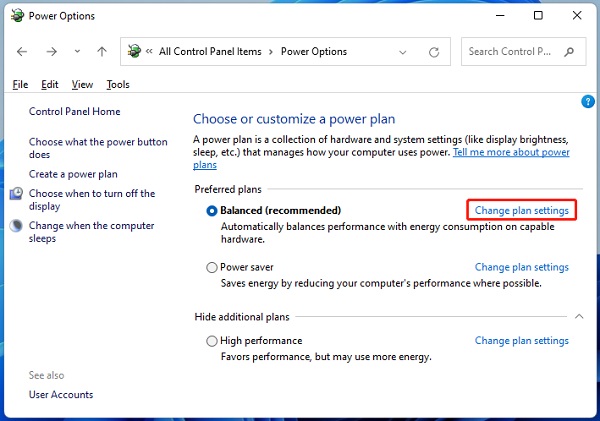This screenshot has width=600, height=421.
Task: Change plan settings for Balanced
Action: [x=522, y=210]
